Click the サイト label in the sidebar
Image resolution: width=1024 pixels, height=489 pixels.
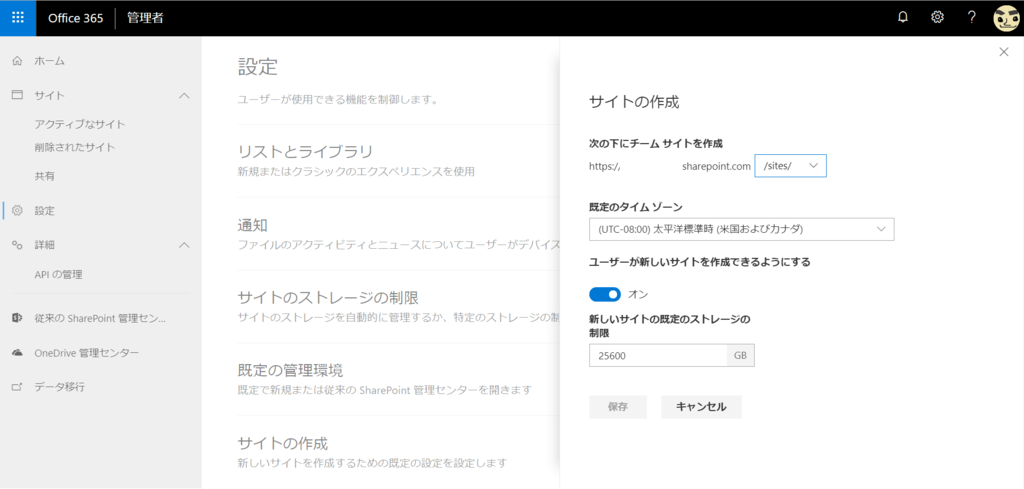(50, 95)
